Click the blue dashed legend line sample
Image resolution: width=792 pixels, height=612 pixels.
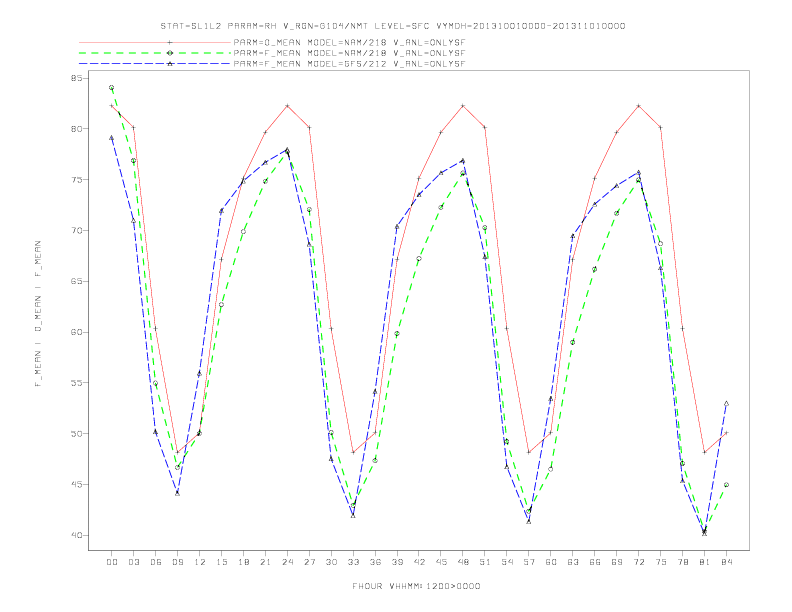[155, 64]
